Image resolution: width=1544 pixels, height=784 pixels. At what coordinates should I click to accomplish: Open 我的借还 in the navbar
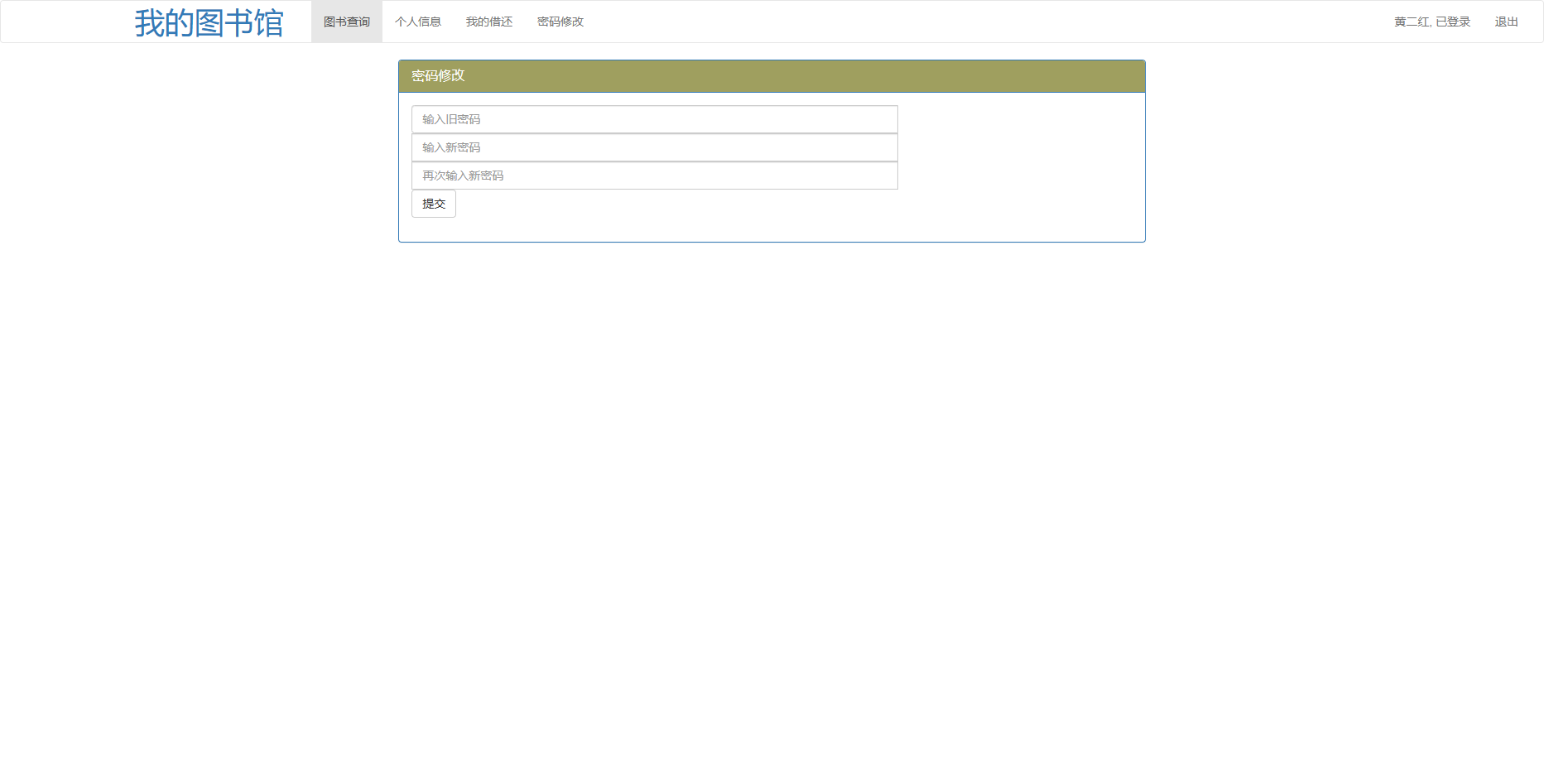pyautogui.click(x=488, y=22)
